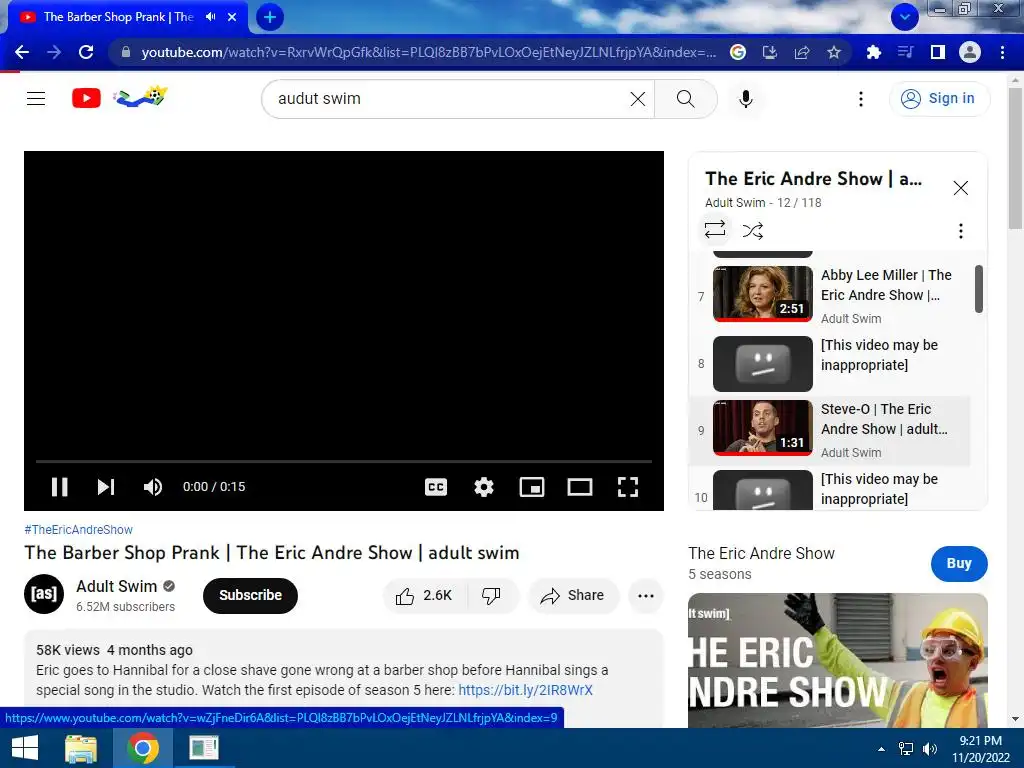Click Sign in button
The width and height of the screenshot is (1024, 768).
[x=939, y=99]
